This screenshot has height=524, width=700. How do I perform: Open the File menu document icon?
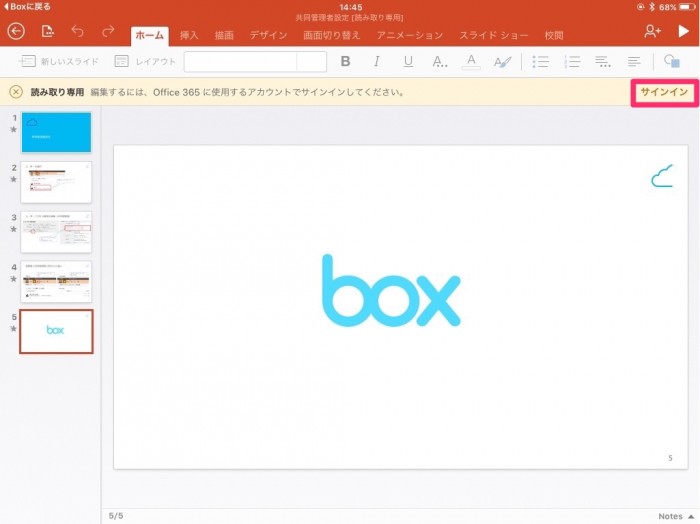tap(47, 32)
